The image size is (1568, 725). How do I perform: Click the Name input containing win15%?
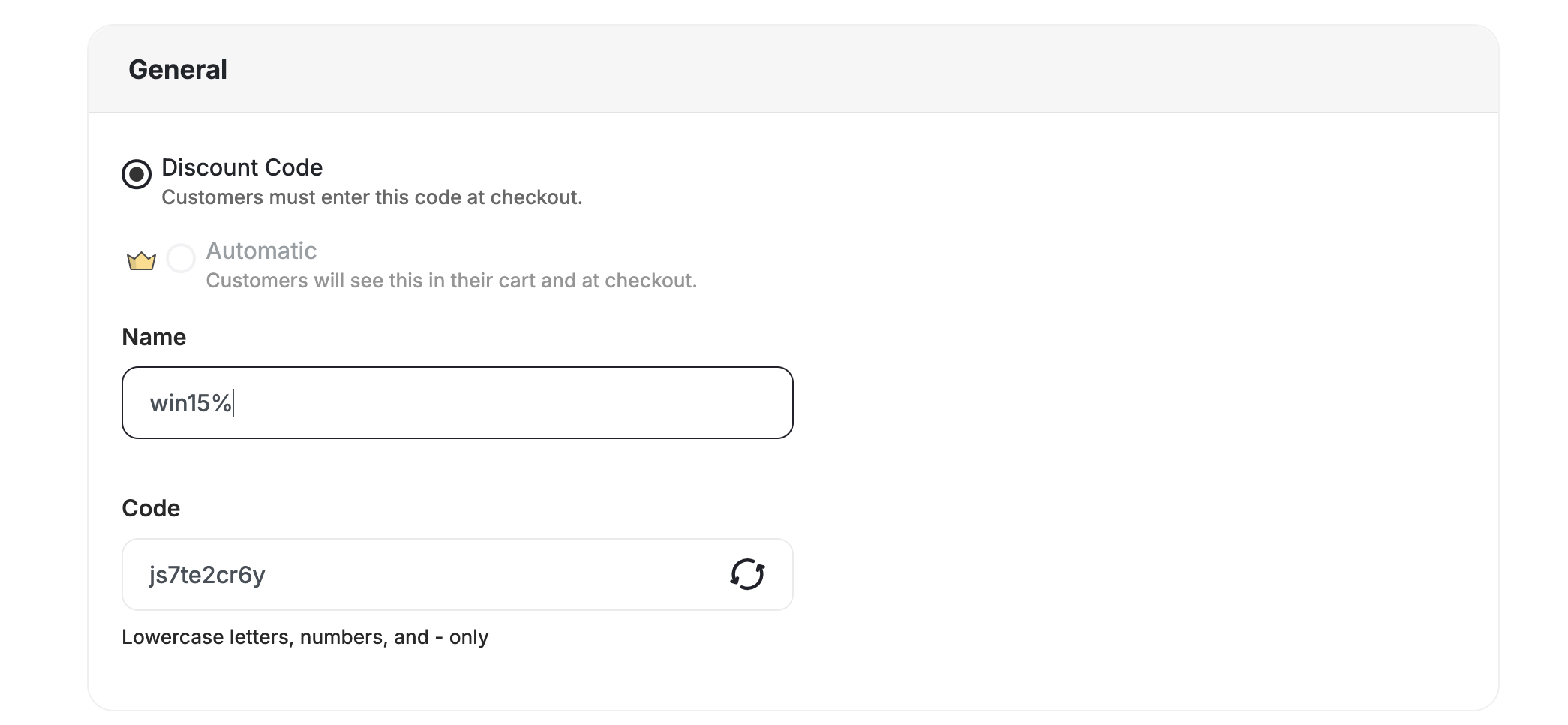(457, 402)
